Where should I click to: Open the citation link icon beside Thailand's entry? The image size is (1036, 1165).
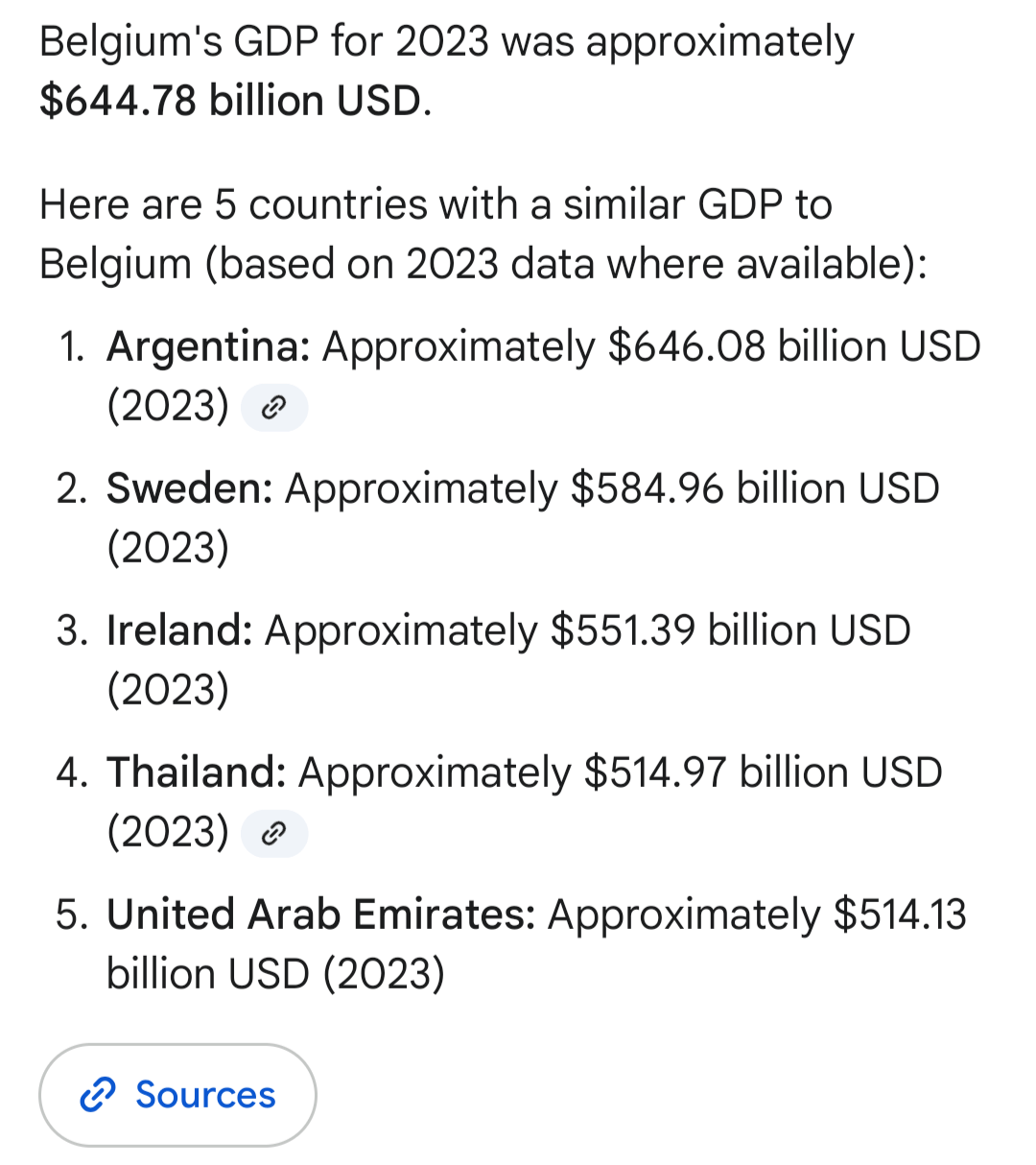click(274, 834)
